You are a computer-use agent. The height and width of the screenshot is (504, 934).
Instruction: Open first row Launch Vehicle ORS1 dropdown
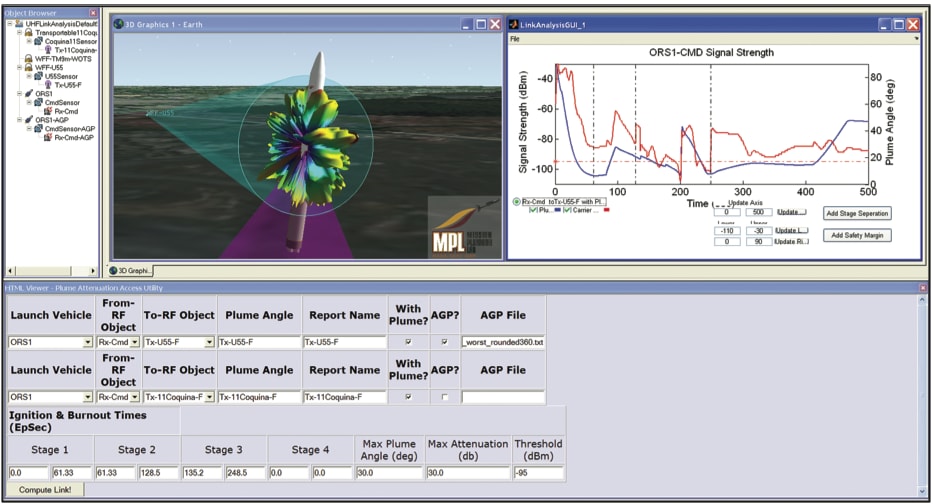[x=88, y=342]
